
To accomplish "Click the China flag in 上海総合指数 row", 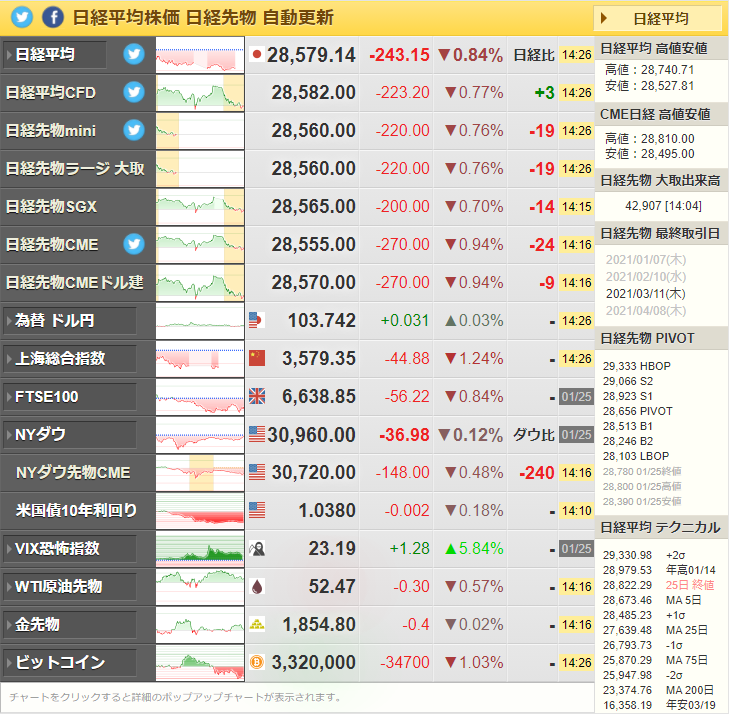I will point(257,358).
